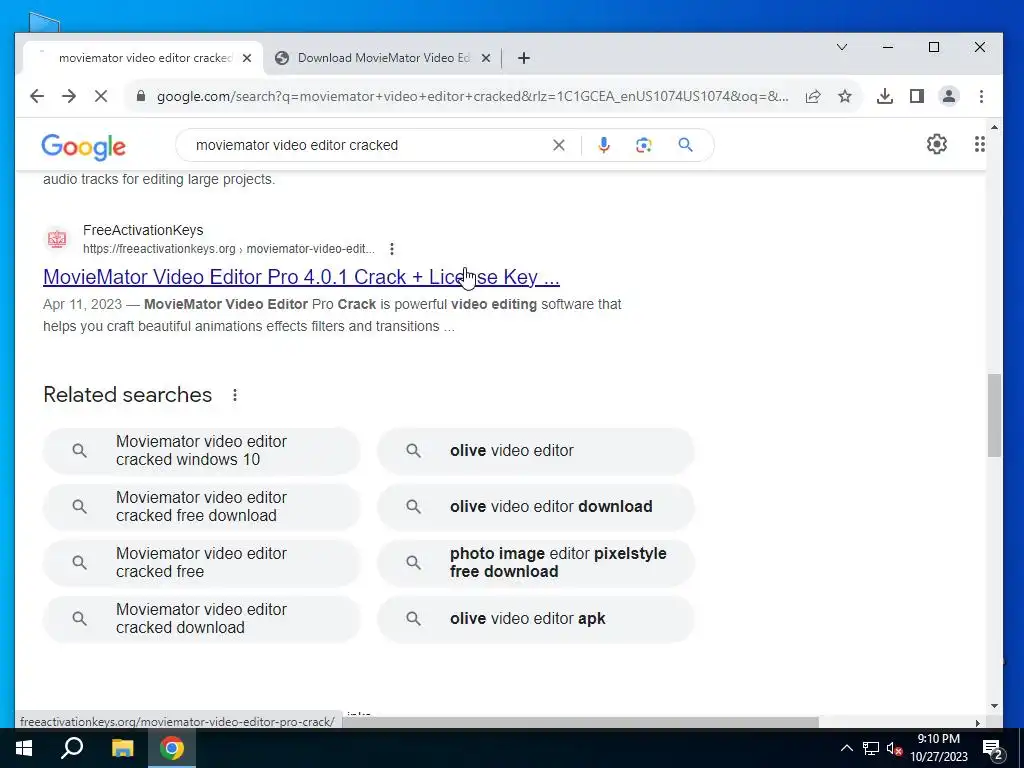
Task: Search olive video editor apk
Action: click(536, 618)
